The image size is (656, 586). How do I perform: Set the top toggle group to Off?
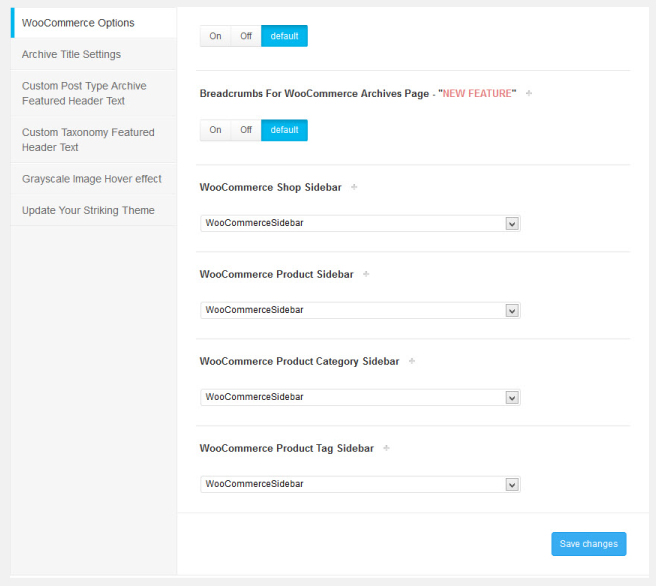246,36
